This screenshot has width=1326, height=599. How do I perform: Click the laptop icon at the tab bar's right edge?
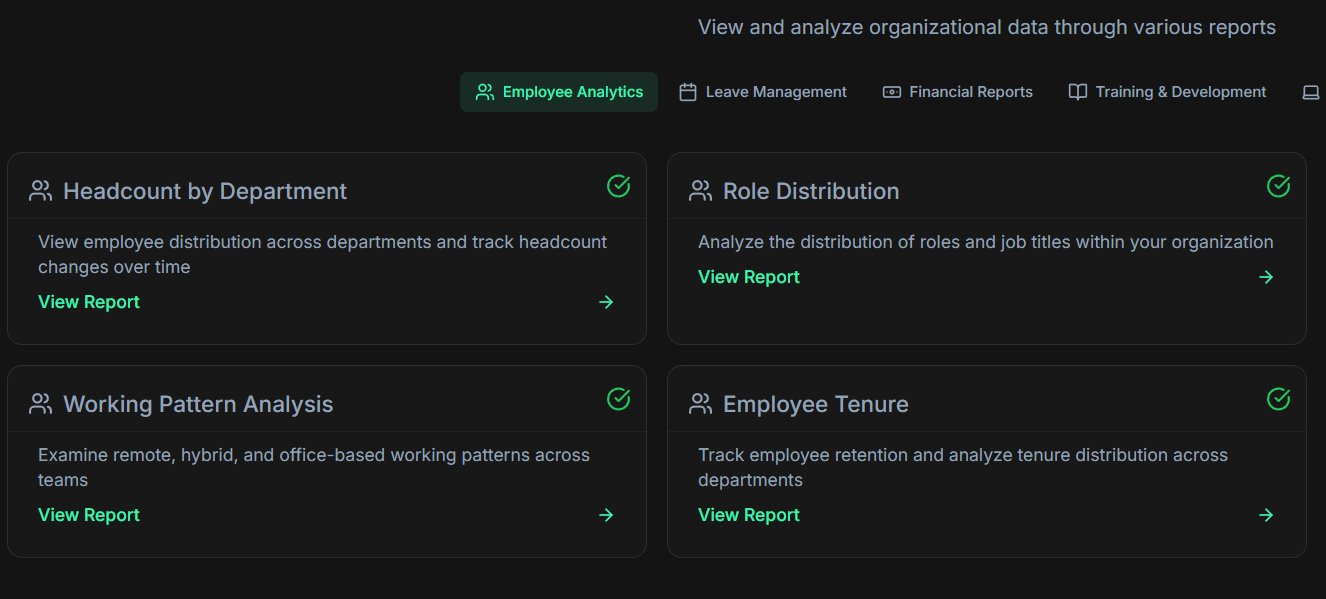(1311, 91)
